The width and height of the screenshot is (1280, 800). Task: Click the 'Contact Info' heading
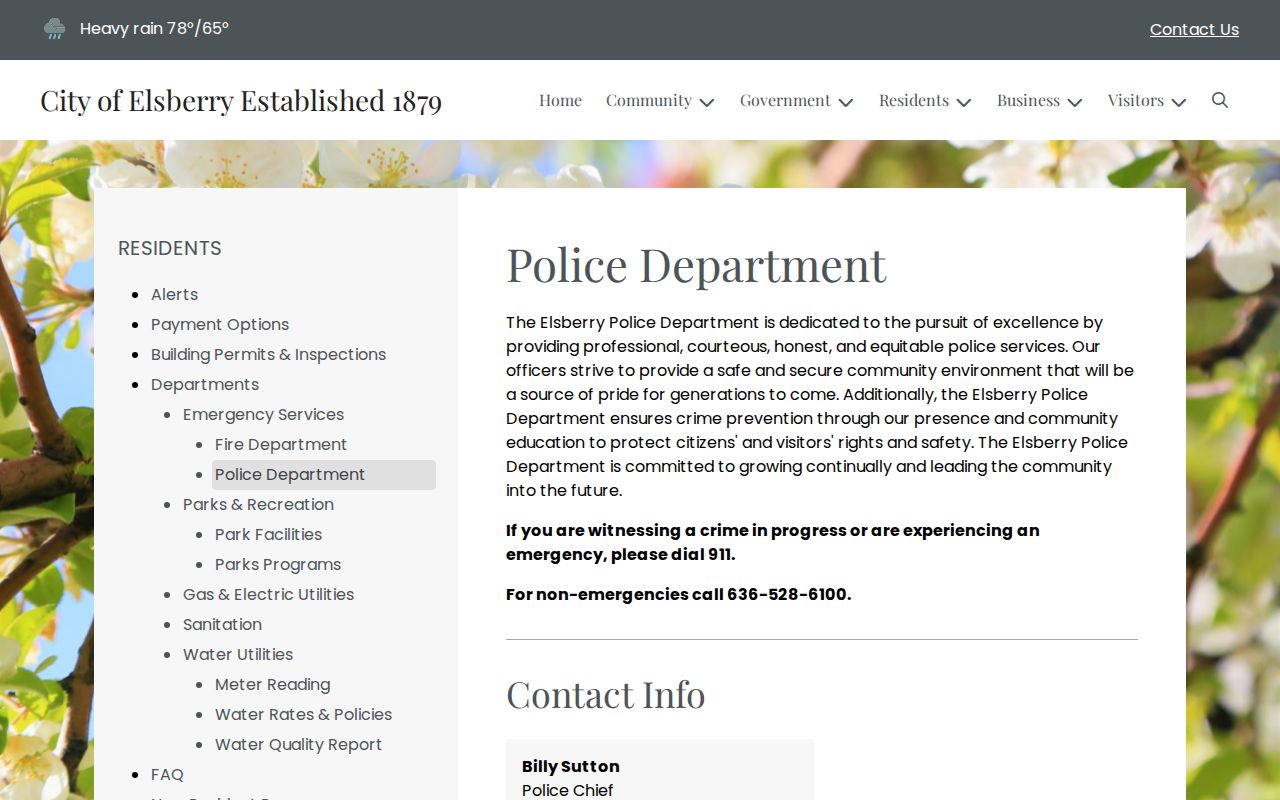point(605,694)
